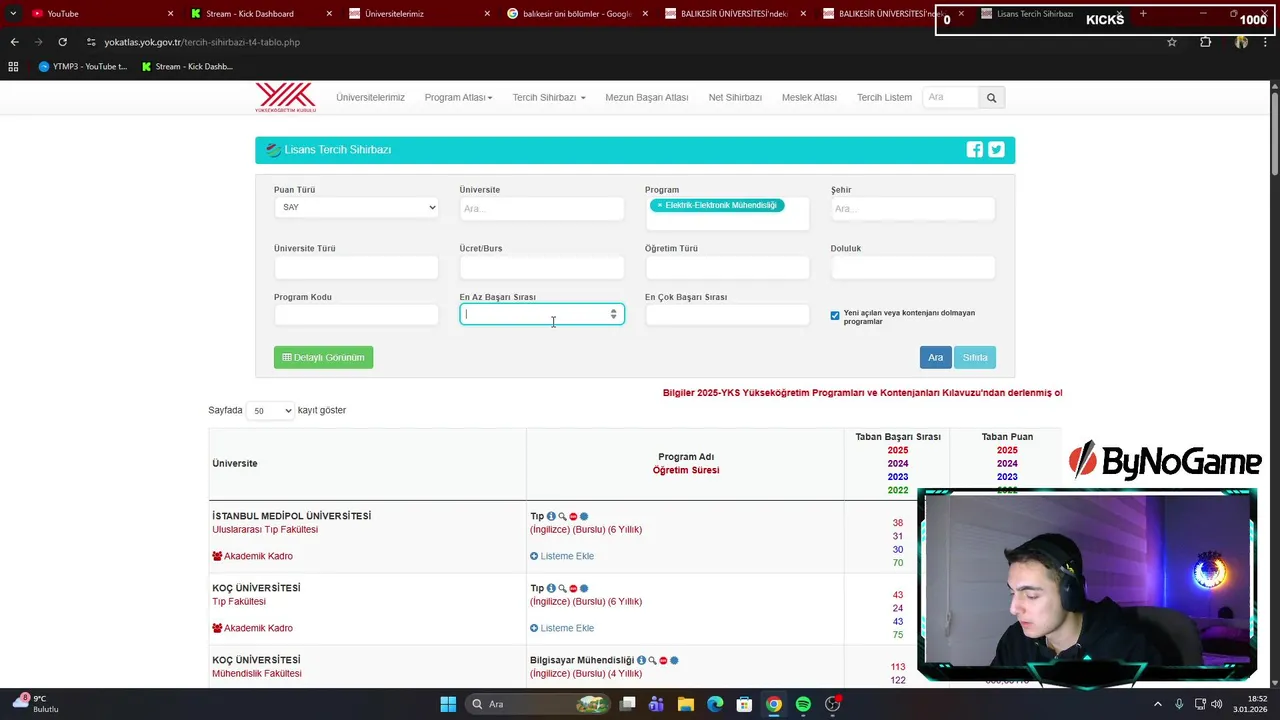Viewport: 1280px width, 720px height.
Task: Click magnifier icon for Bilgisayar Mühendisliği
Action: [x=652, y=661]
